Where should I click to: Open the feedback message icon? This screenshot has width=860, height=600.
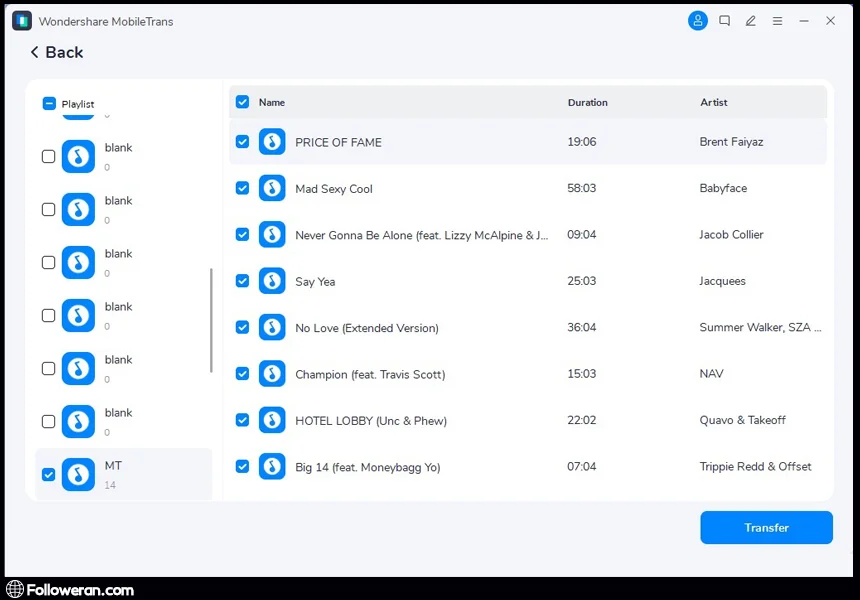tap(724, 21)
